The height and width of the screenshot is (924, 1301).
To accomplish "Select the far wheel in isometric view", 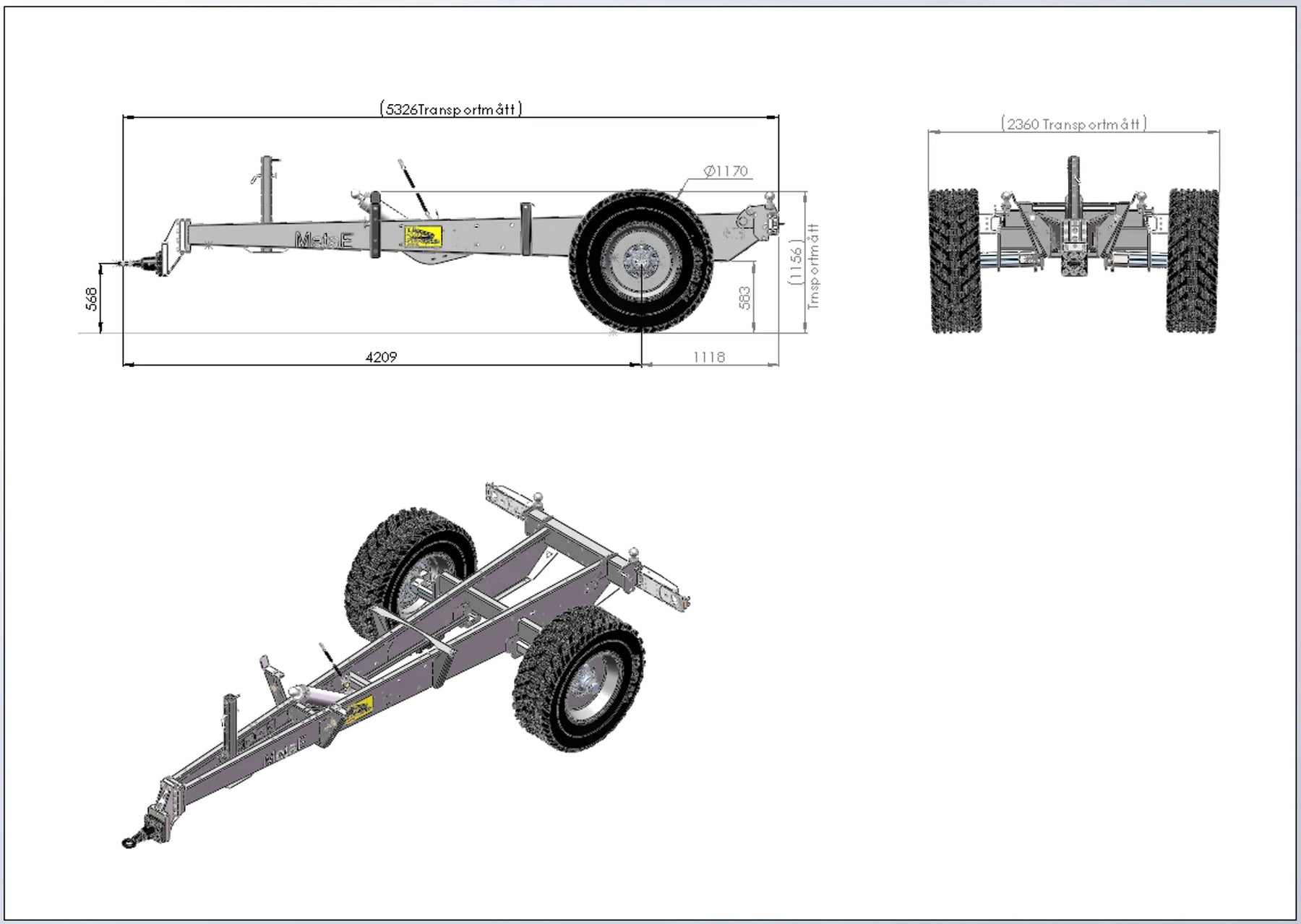I will (x=411, y=571).
